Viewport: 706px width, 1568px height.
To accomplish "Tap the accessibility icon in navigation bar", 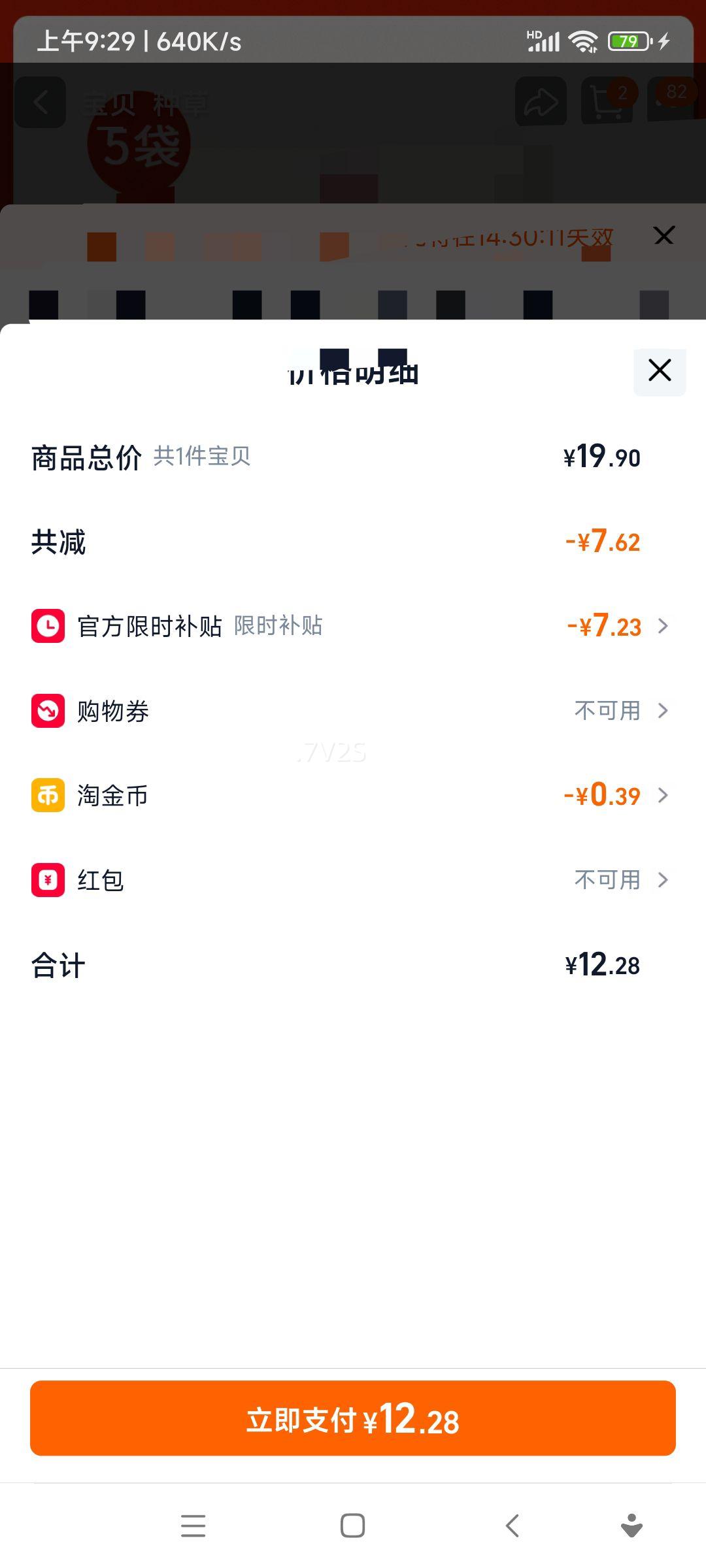I will 631,1526.
